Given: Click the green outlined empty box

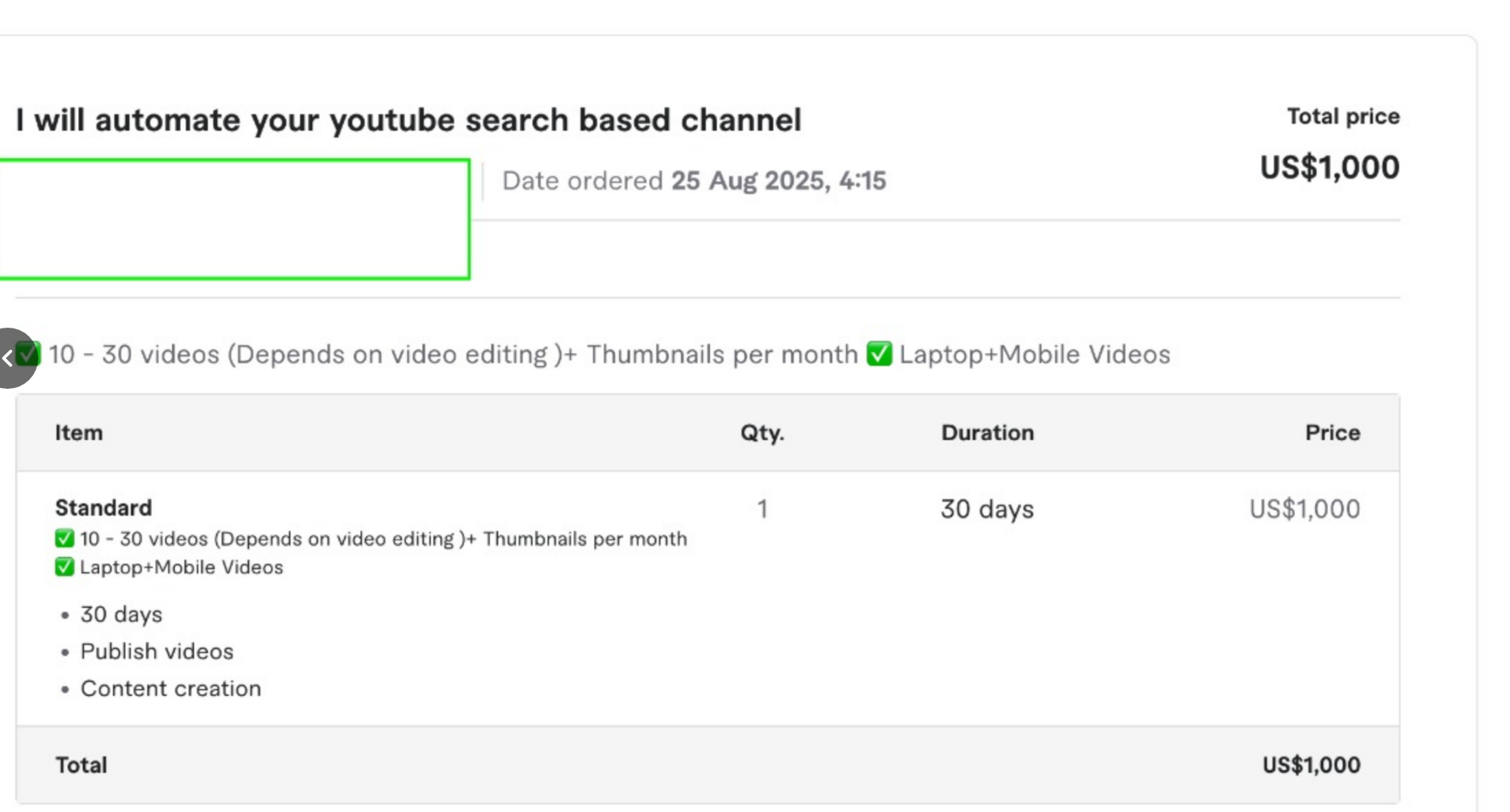Looking at the screenshot, I should [x=234, y=219].
